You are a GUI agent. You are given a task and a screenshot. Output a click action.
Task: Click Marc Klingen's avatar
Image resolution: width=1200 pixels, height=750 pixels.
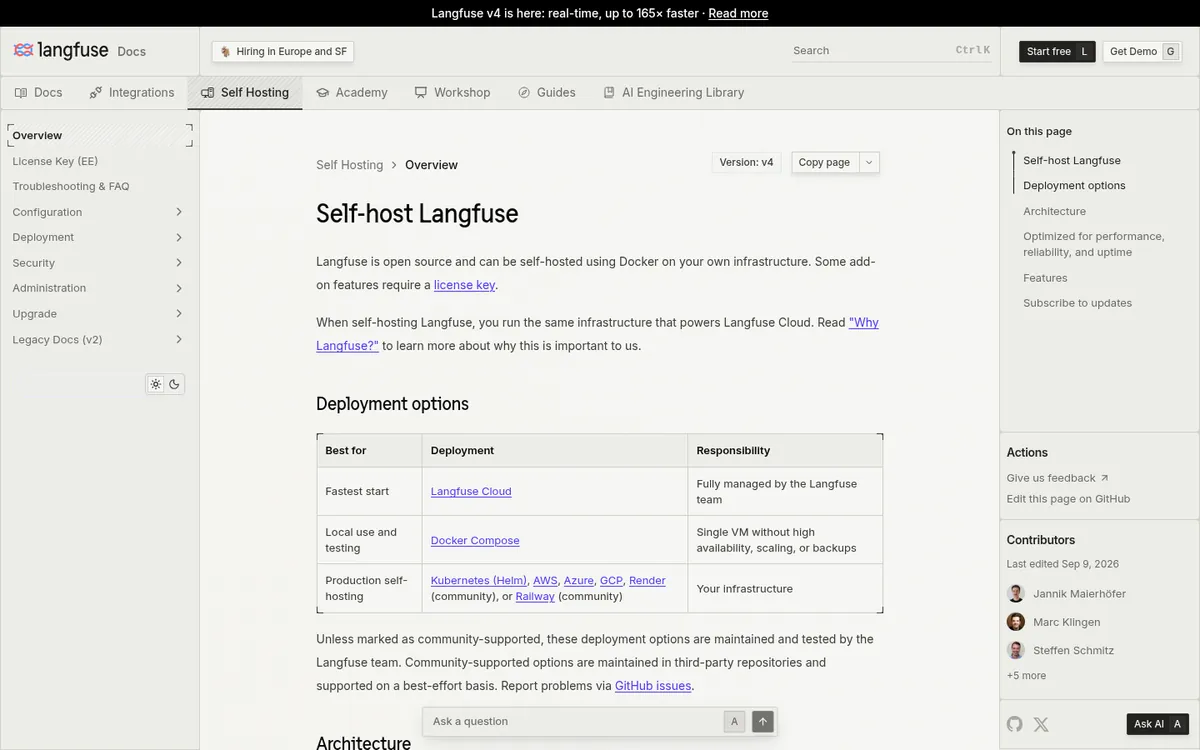point(1016,621)
